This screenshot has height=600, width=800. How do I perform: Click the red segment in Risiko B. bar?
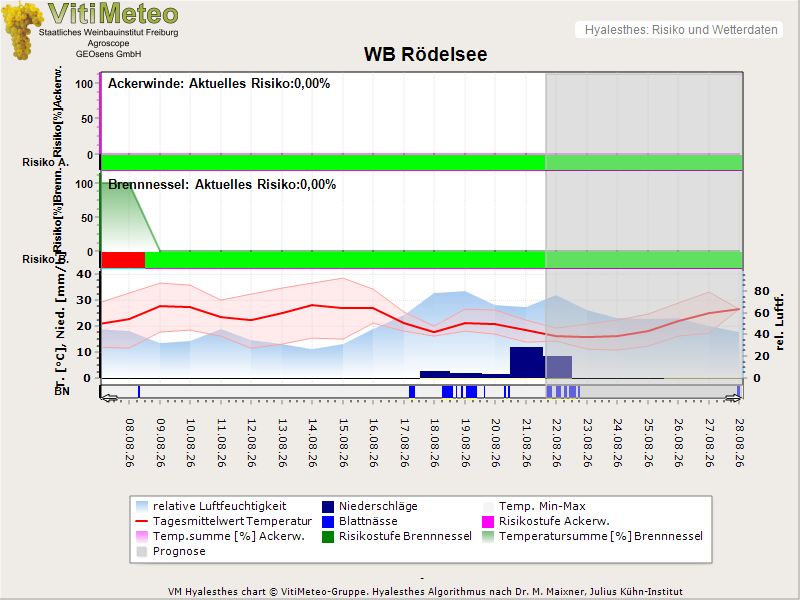123,260
